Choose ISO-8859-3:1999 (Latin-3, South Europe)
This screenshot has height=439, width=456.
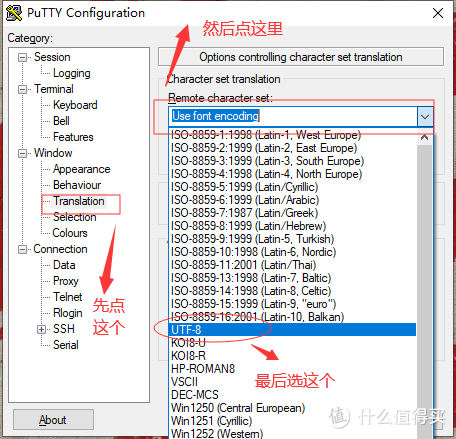coord(293,161)
